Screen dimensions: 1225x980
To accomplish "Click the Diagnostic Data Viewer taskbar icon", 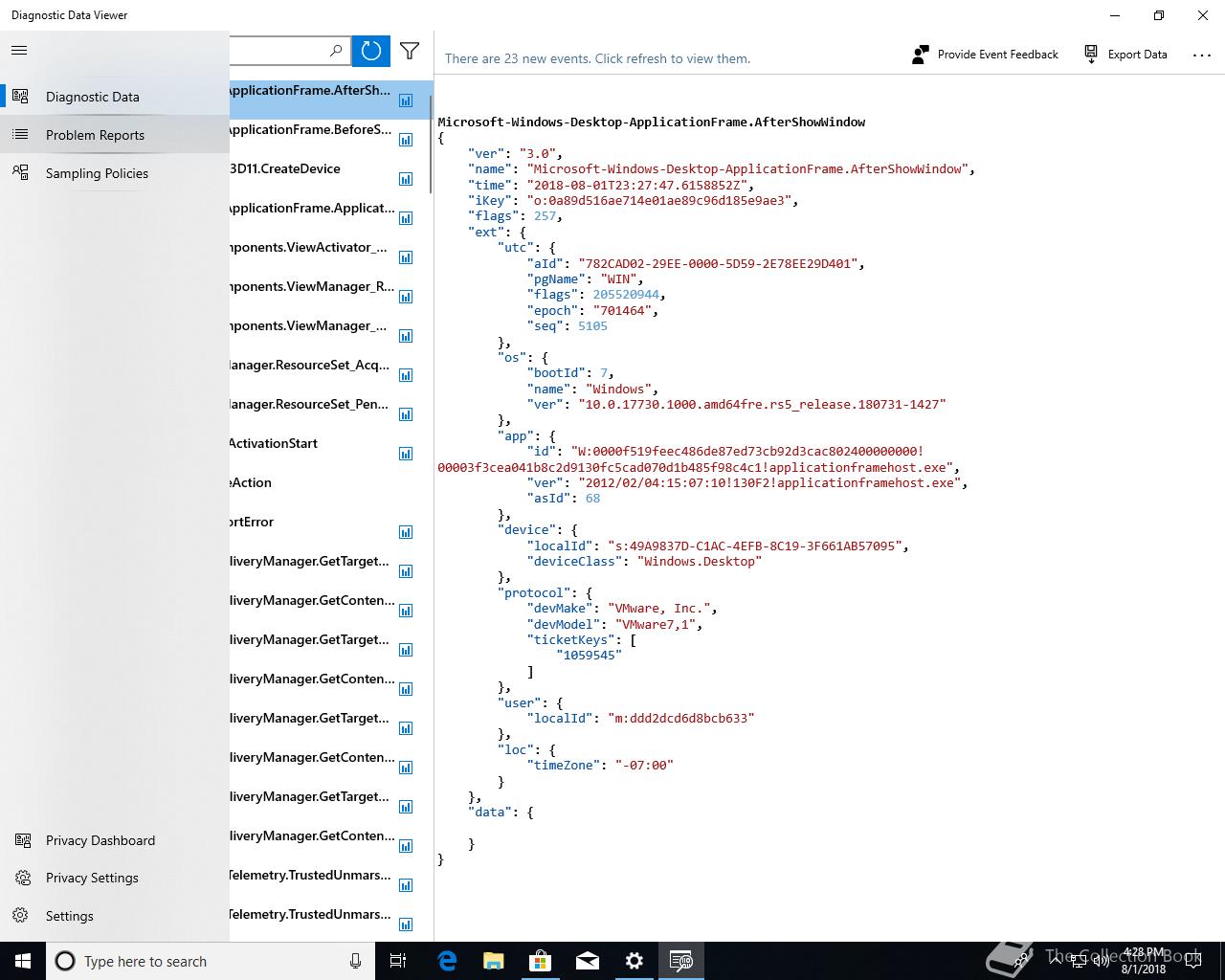I will coord(680,961).
